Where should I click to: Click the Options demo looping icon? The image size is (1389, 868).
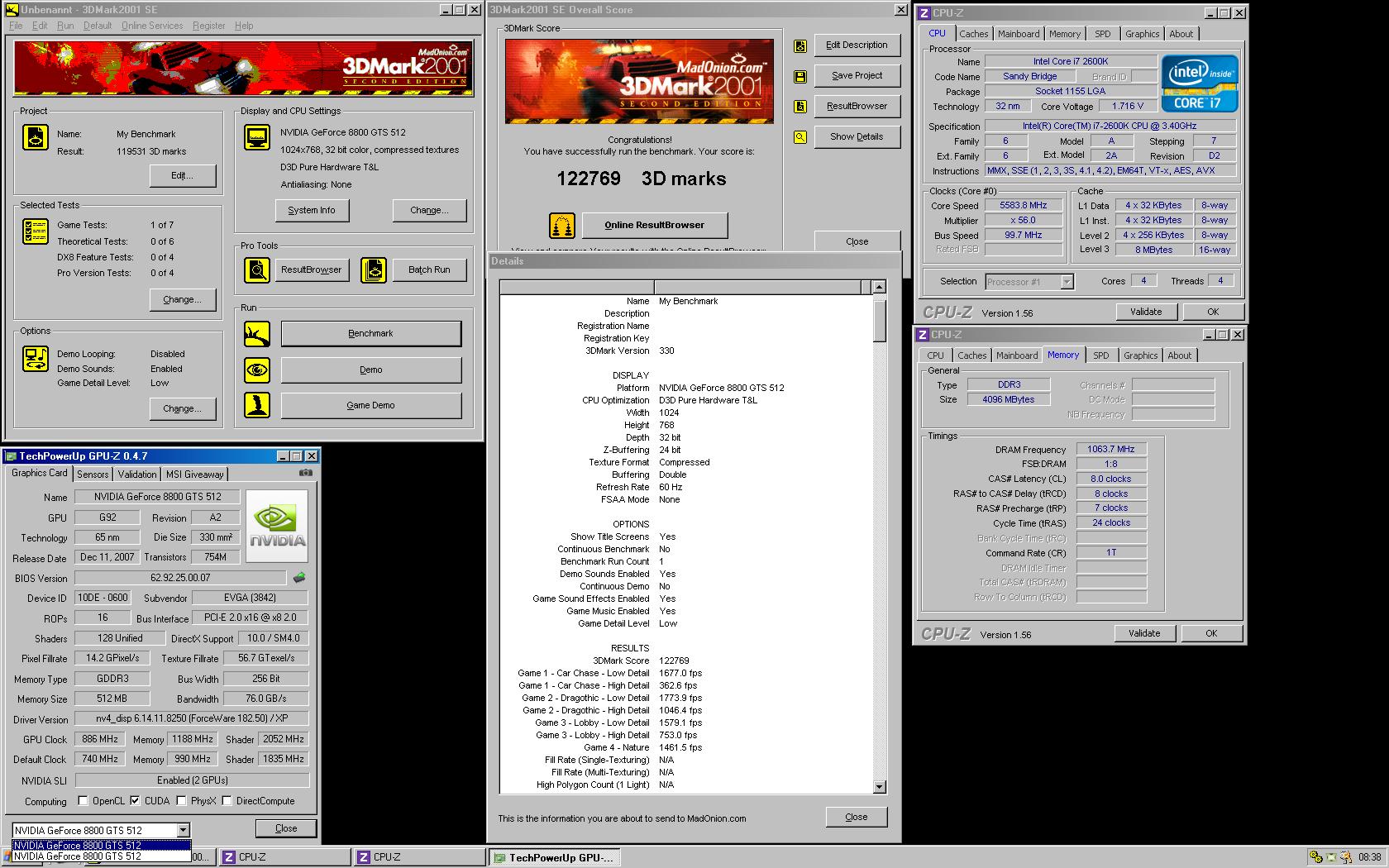[35, 360]
